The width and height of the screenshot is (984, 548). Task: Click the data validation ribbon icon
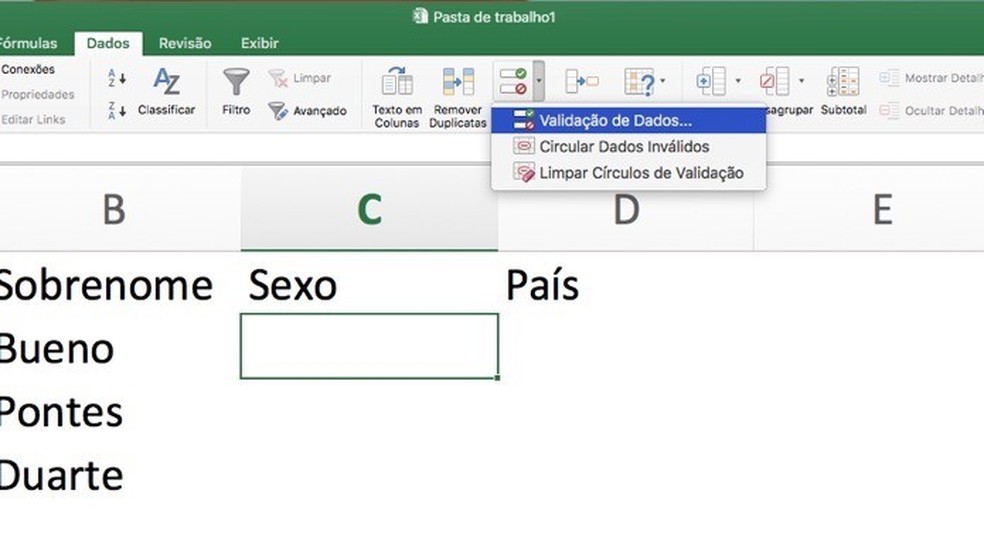pyautogui.click(x=512, y=81)
